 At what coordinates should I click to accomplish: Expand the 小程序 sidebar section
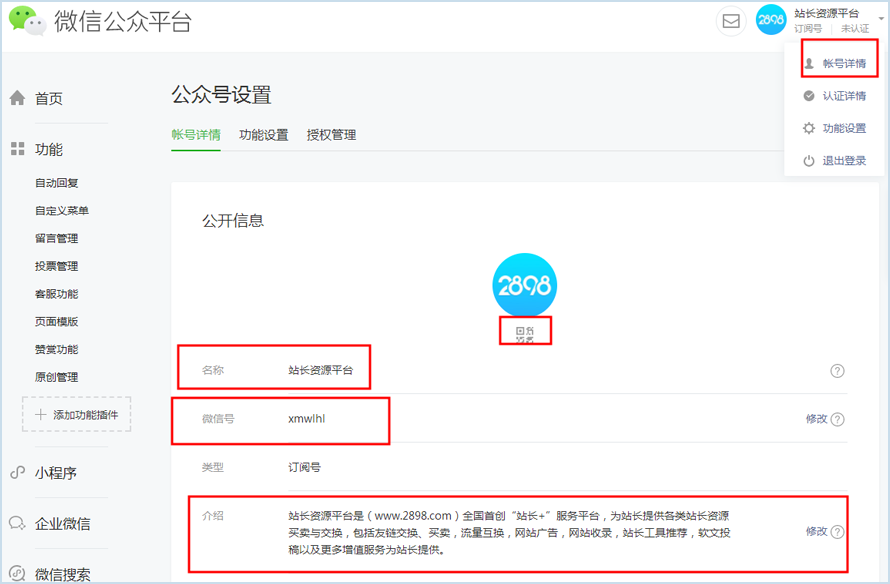[x=56, y=473]
